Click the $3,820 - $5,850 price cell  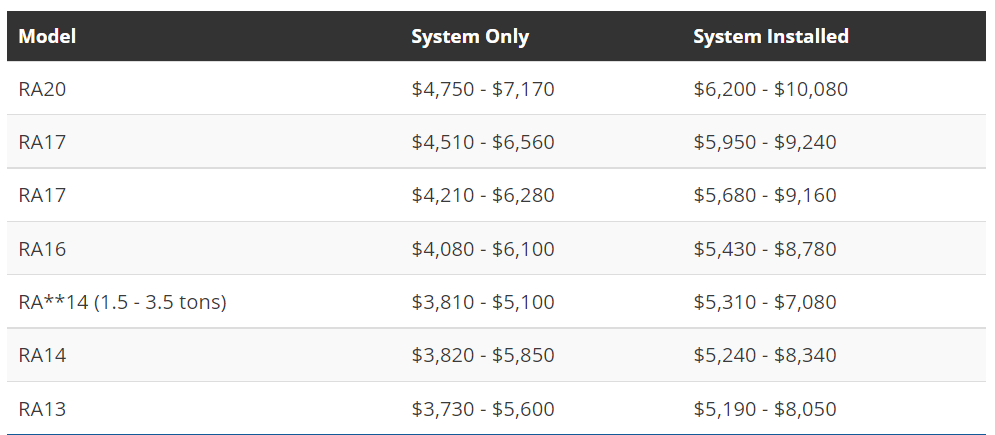pyautogui.click(x=483, y=355)
